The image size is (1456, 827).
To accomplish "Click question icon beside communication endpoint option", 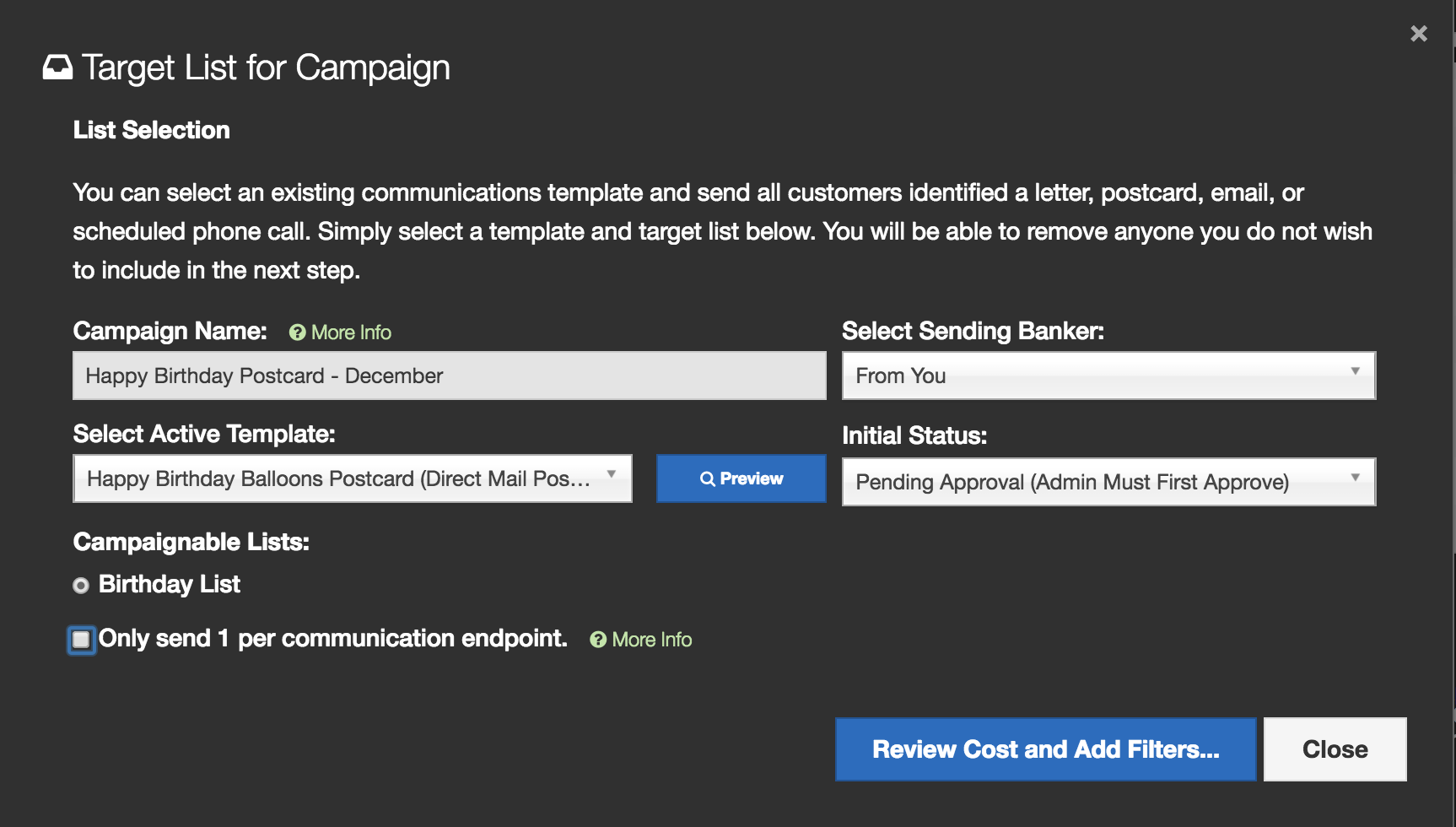I will (x=598, y=640).
